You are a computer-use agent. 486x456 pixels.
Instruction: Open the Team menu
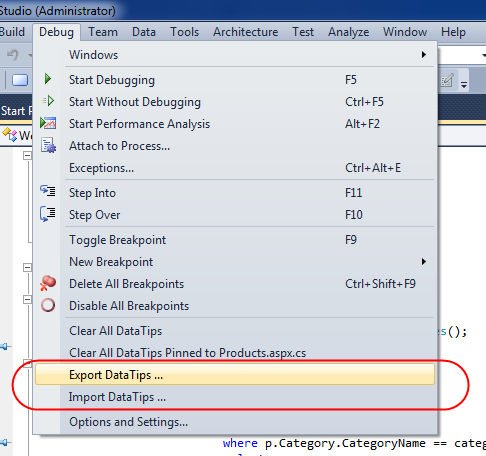click(x=103, y=32)
